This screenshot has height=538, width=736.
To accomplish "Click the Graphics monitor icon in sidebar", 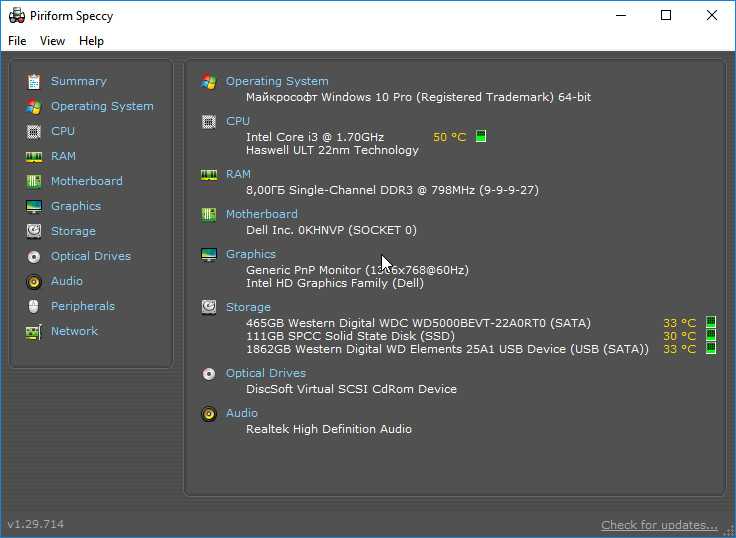I will click(34, 206).
